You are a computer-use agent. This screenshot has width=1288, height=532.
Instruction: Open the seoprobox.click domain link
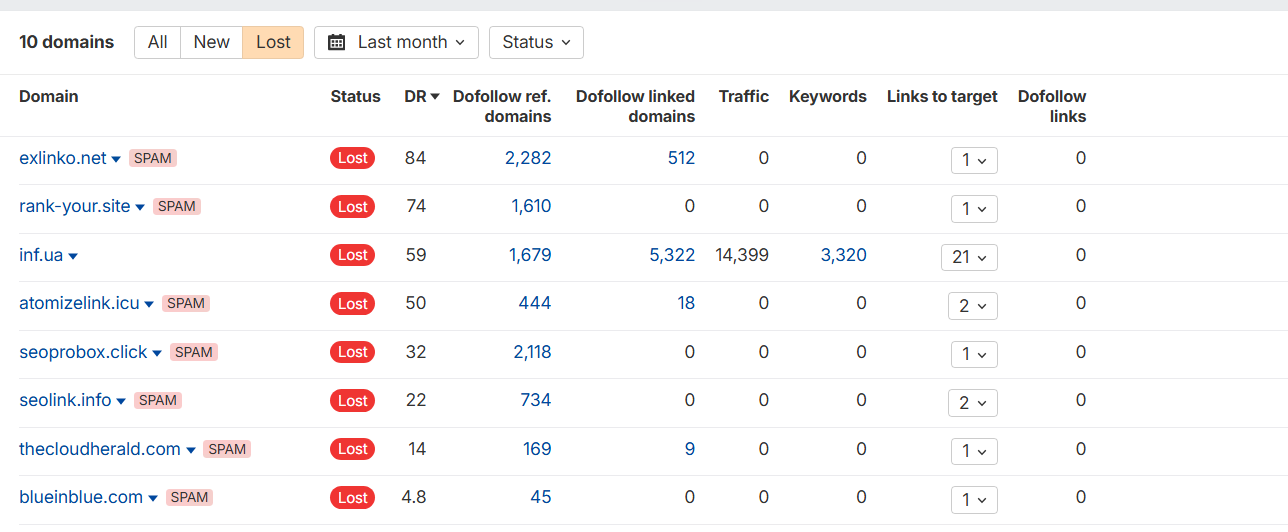[83, 352]
